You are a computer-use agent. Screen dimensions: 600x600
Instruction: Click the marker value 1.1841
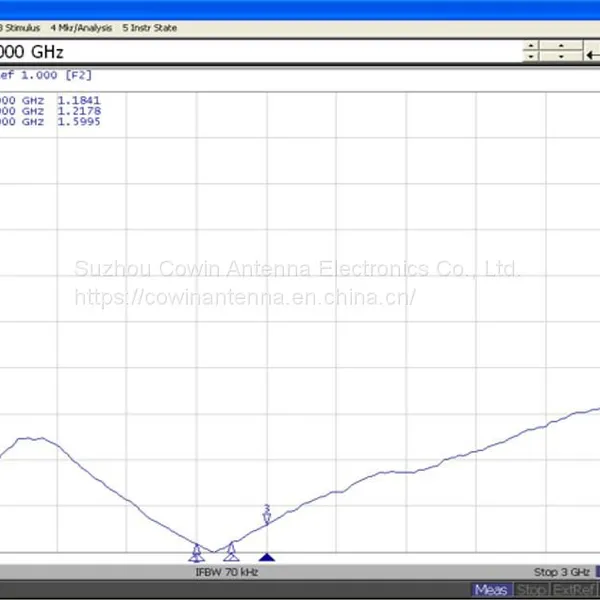[x=79, y=100]
